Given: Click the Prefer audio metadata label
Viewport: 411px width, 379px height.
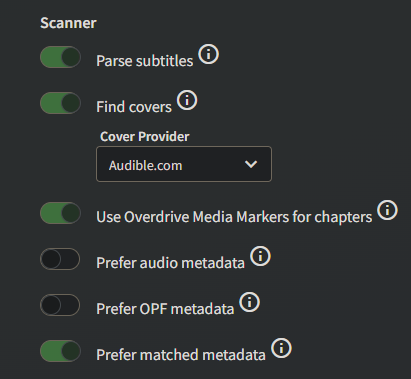Looking at the screenshot, I should click(171, 263).
